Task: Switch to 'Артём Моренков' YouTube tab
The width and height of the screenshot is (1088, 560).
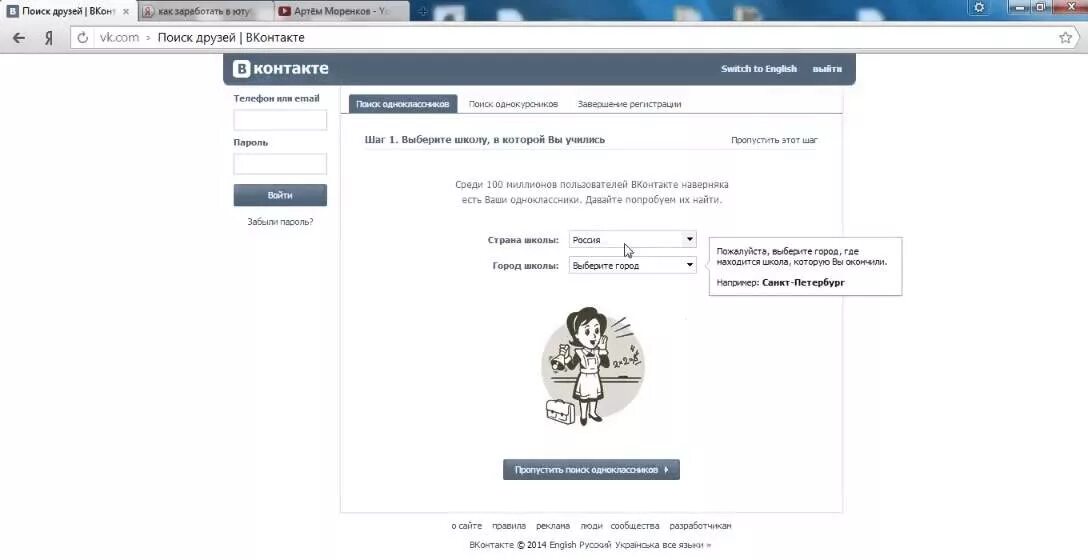Action: coord(341,12)
